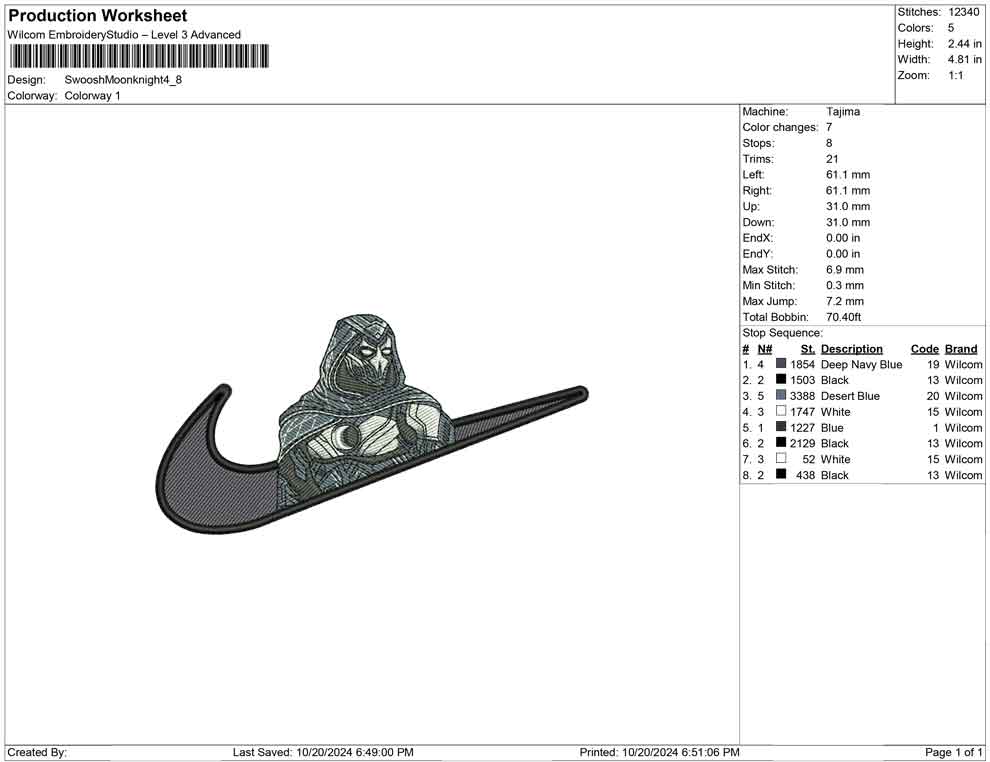Viewport: 990px width, 762px height.
Task: Click the Moon Knight swoosh design preview
Action: tap(371, 425)
